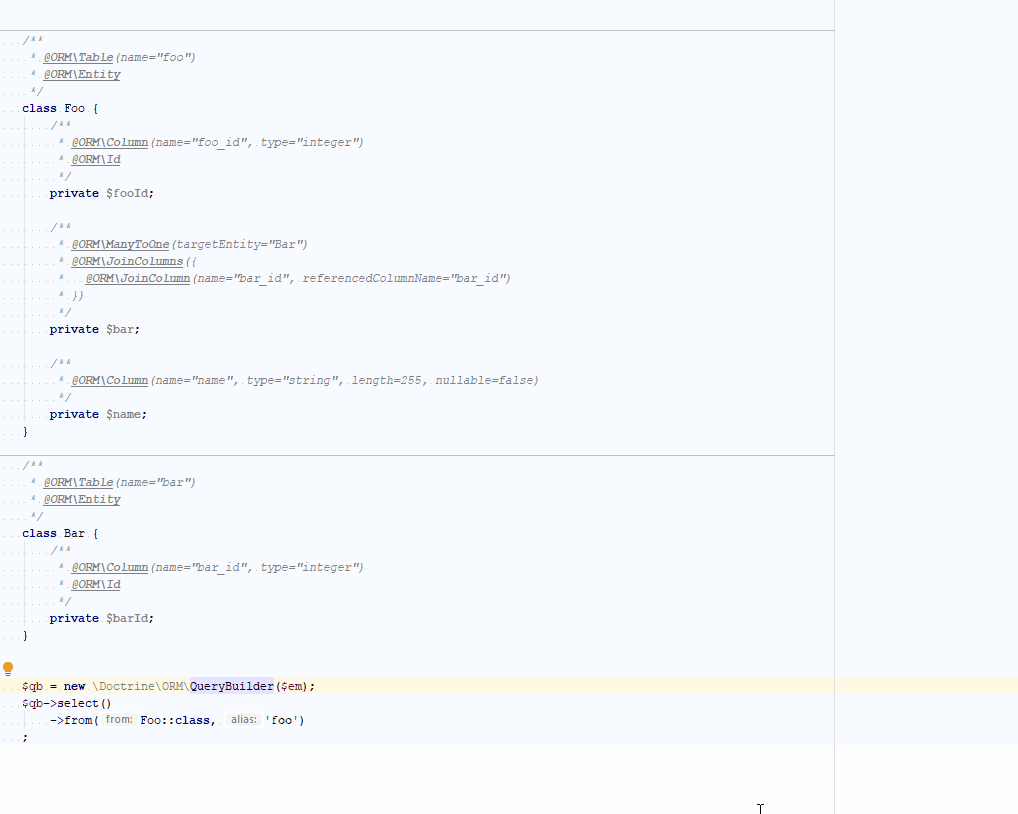Click the 'alias:' parameter hint
This screenshot has height=814, width=1018.
click(x=243, y=720)
